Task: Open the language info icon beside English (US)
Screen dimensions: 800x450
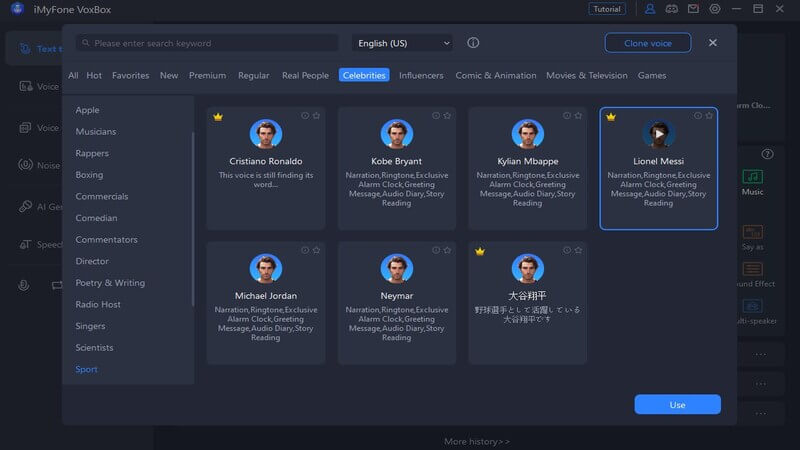Action: pyautogui.click(x=473, y=43)
